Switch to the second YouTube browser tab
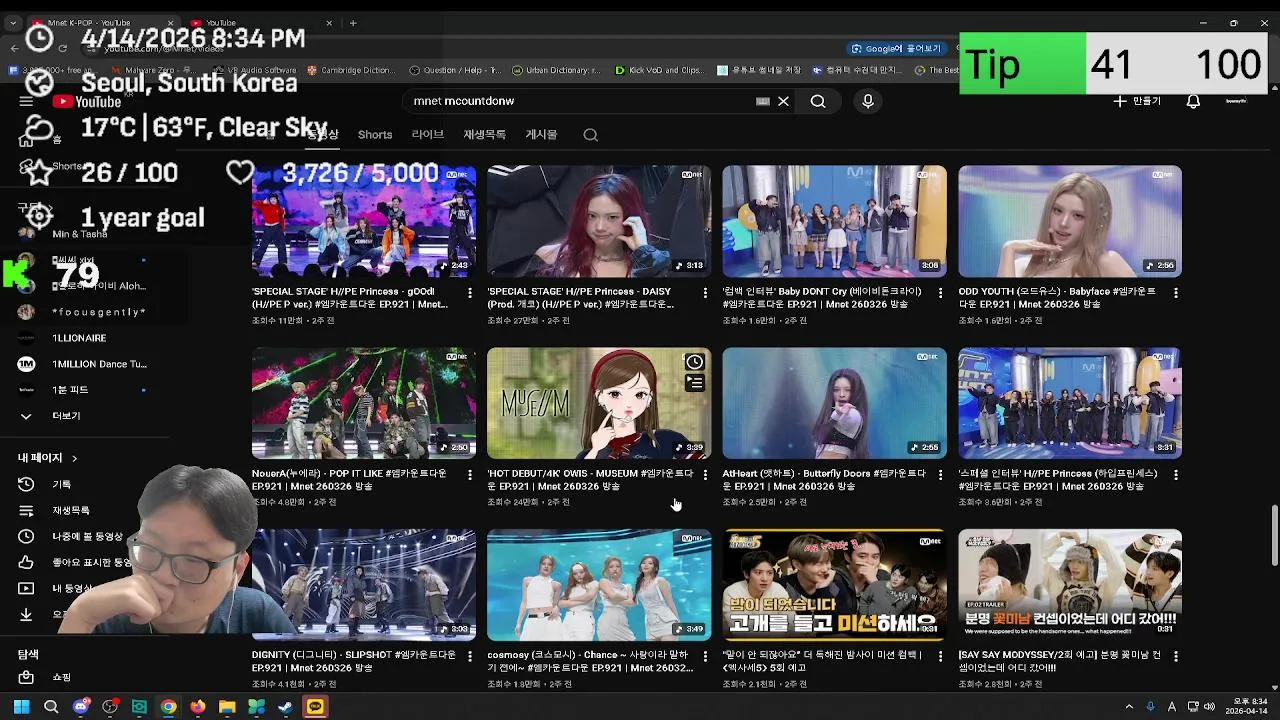 262,23
